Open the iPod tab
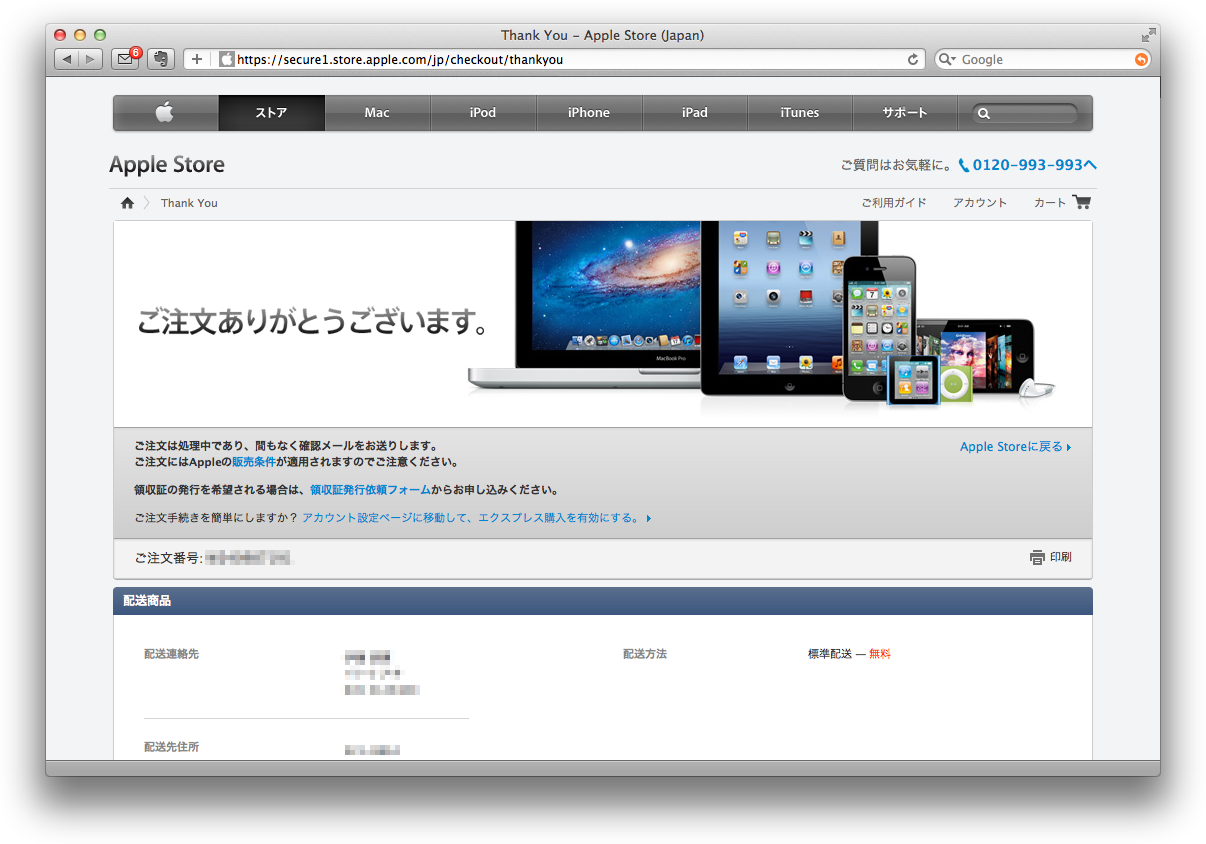1206x844 pixels. coord(483,113)
